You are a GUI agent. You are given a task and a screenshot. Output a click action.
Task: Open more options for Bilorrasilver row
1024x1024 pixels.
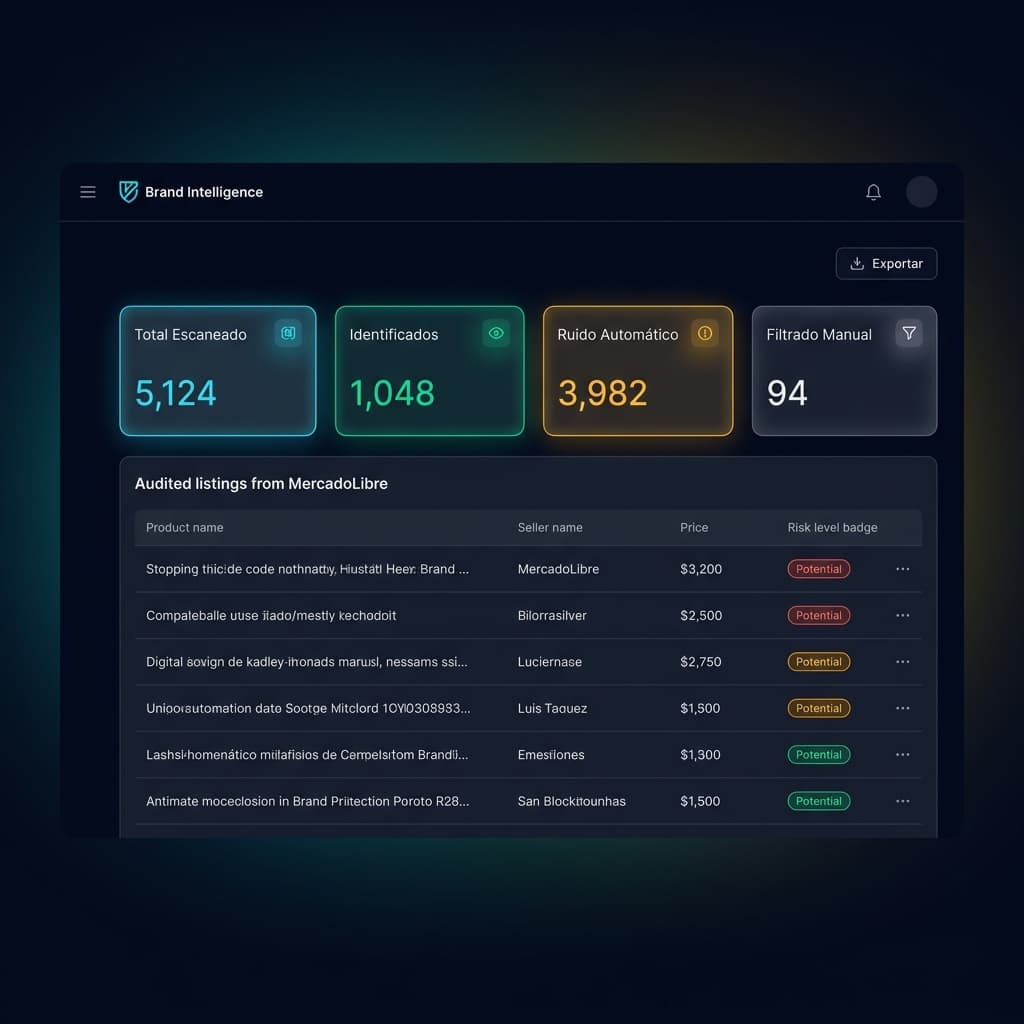pos(903,616)
